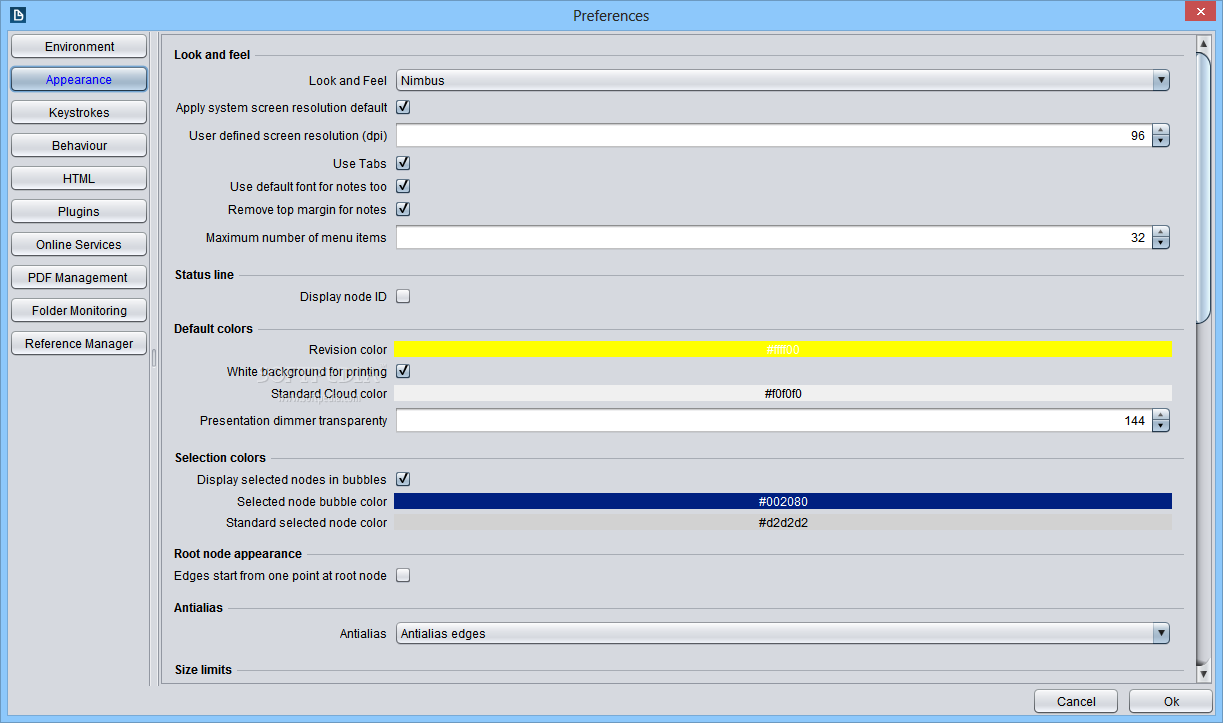
Task: Open the Environment preferences tab
Action: tap(79, 47)
